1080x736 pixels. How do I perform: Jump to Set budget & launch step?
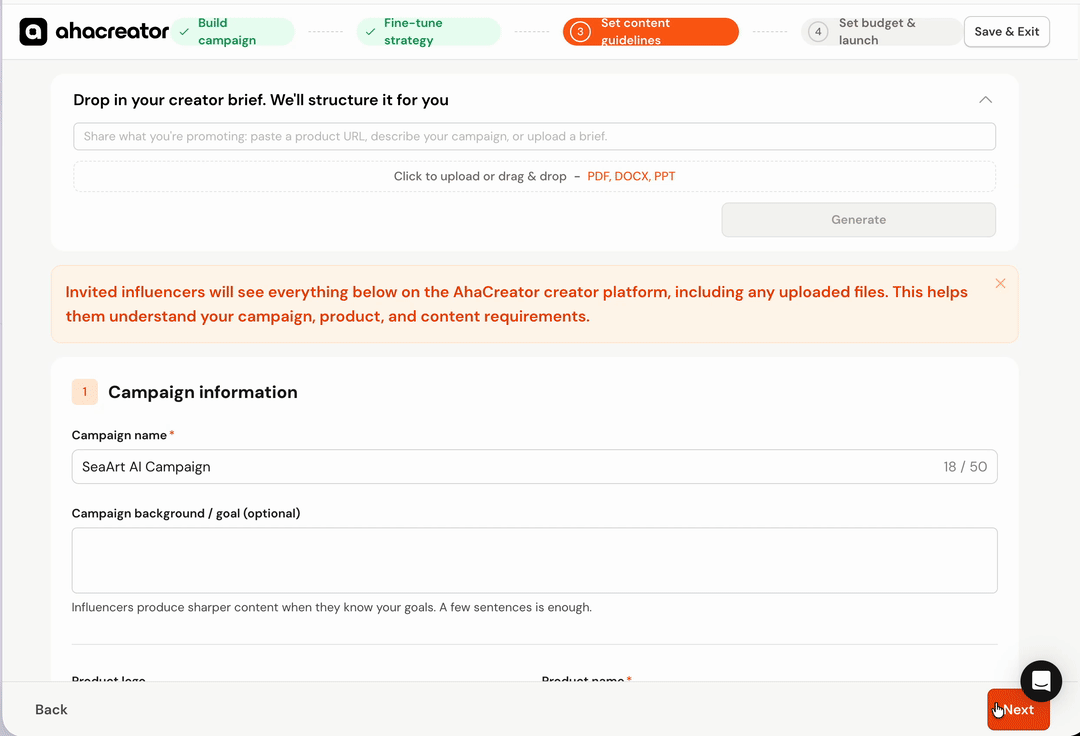click(881, 32)
